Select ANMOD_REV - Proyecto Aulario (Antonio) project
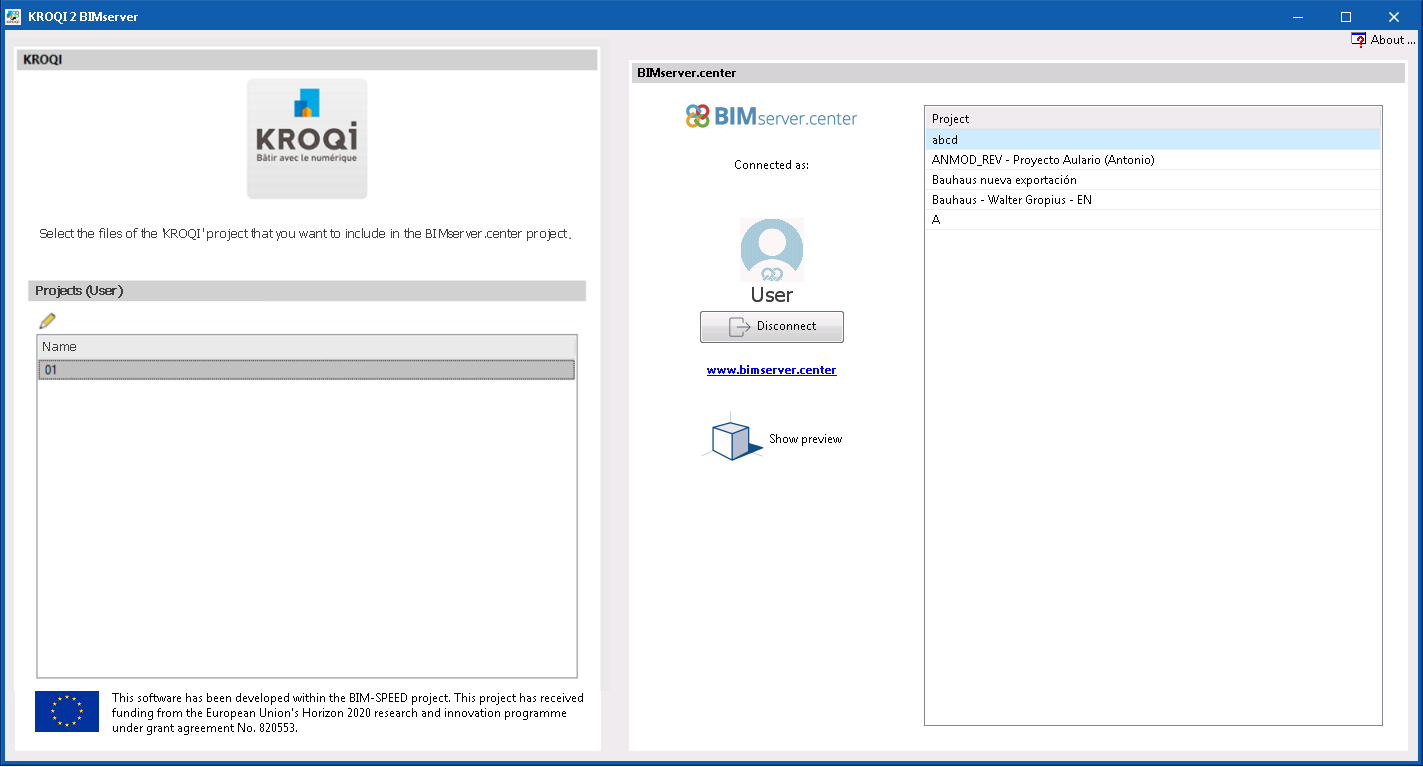The image size is (1423, 767). pyautogui.click(x=1152, y=160)
